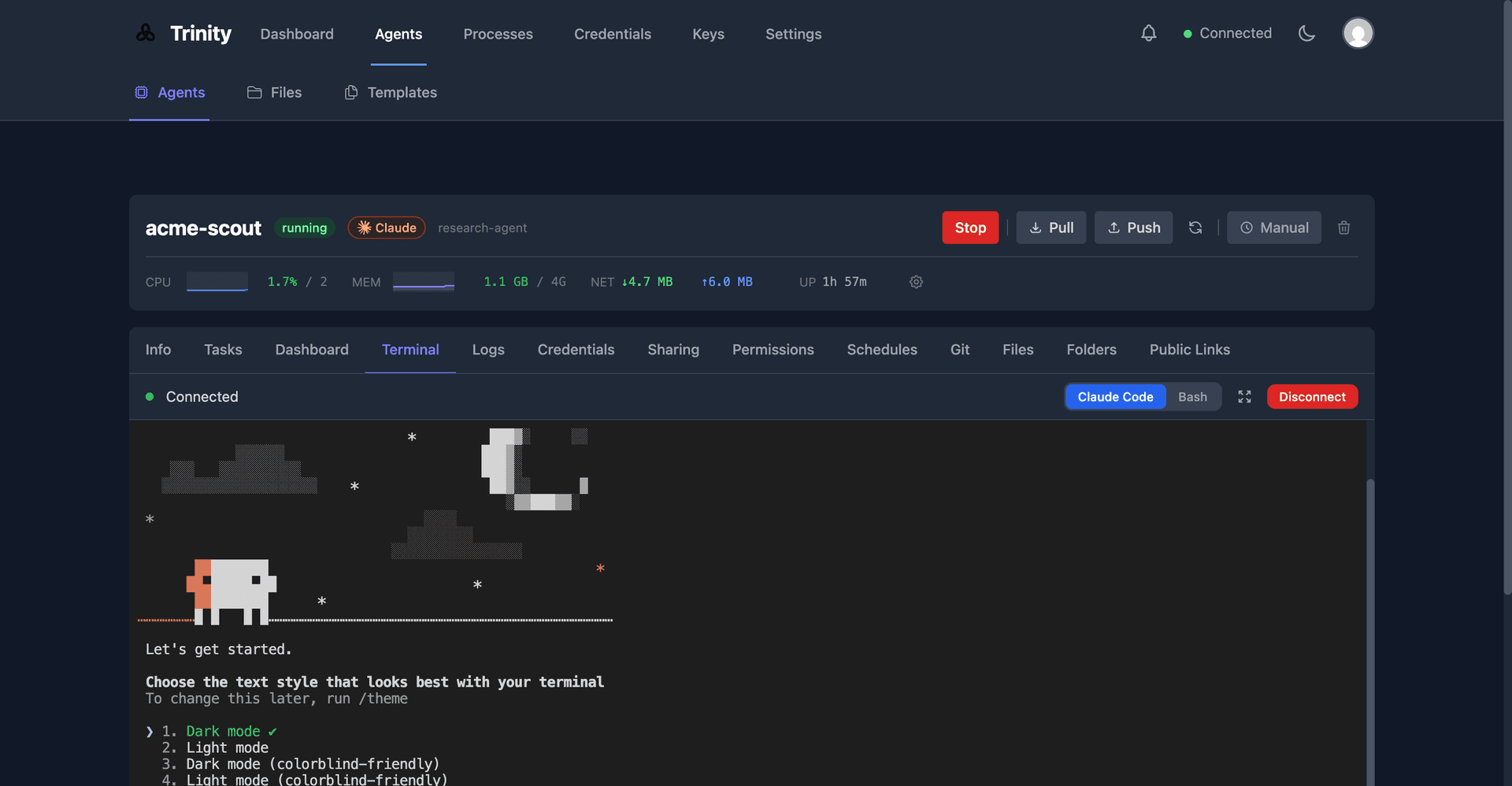The height and width of the screenshot is (786, 1512).
Task: Open the resource settings gear near uptime stats
Action: pos(916,281)
